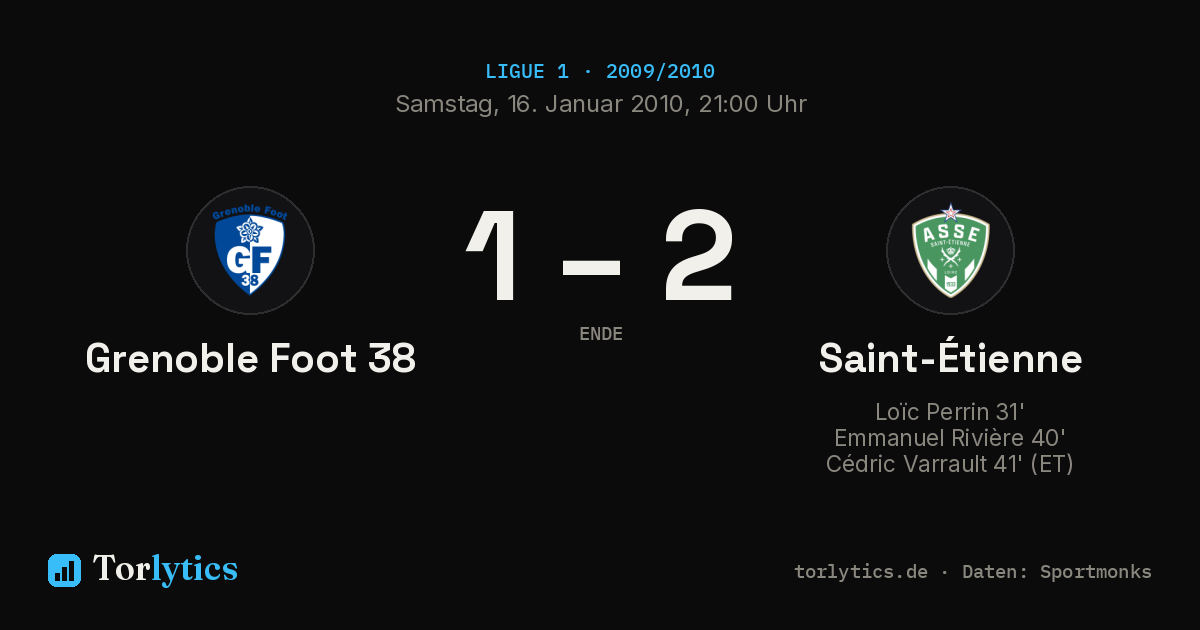Click the Torlytics bar chart logo icon
The width and height of the screenshot is (1200, 630).
(64, 570)
